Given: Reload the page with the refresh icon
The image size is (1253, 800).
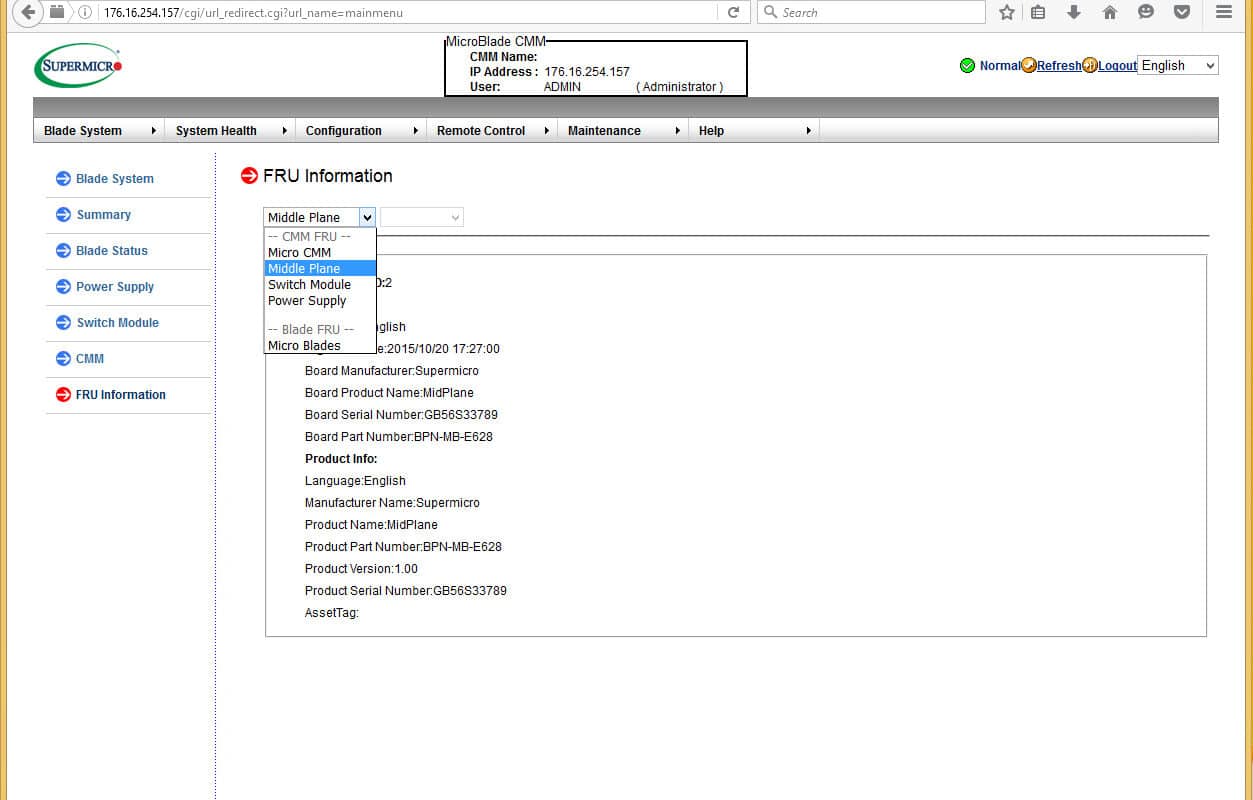Looking at the screenshot, I should (x=733, y=12).
